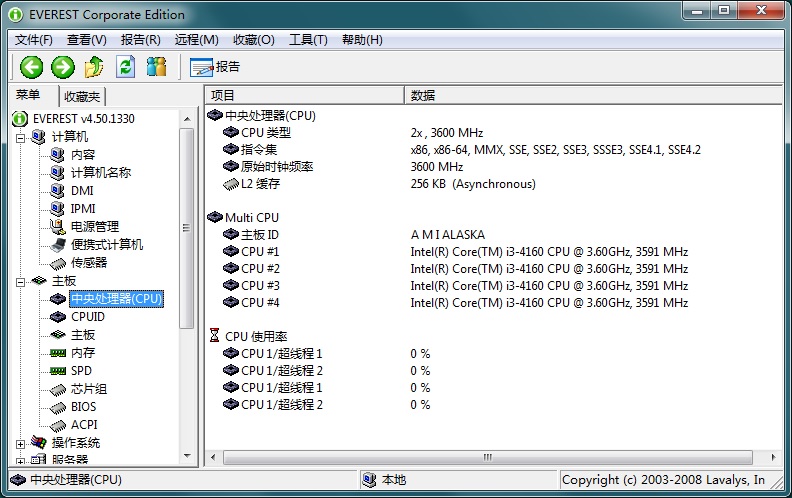Click the green Back arrow toolbar icon
The width and height of the screenshot is (792, 498).
(31, 67)
